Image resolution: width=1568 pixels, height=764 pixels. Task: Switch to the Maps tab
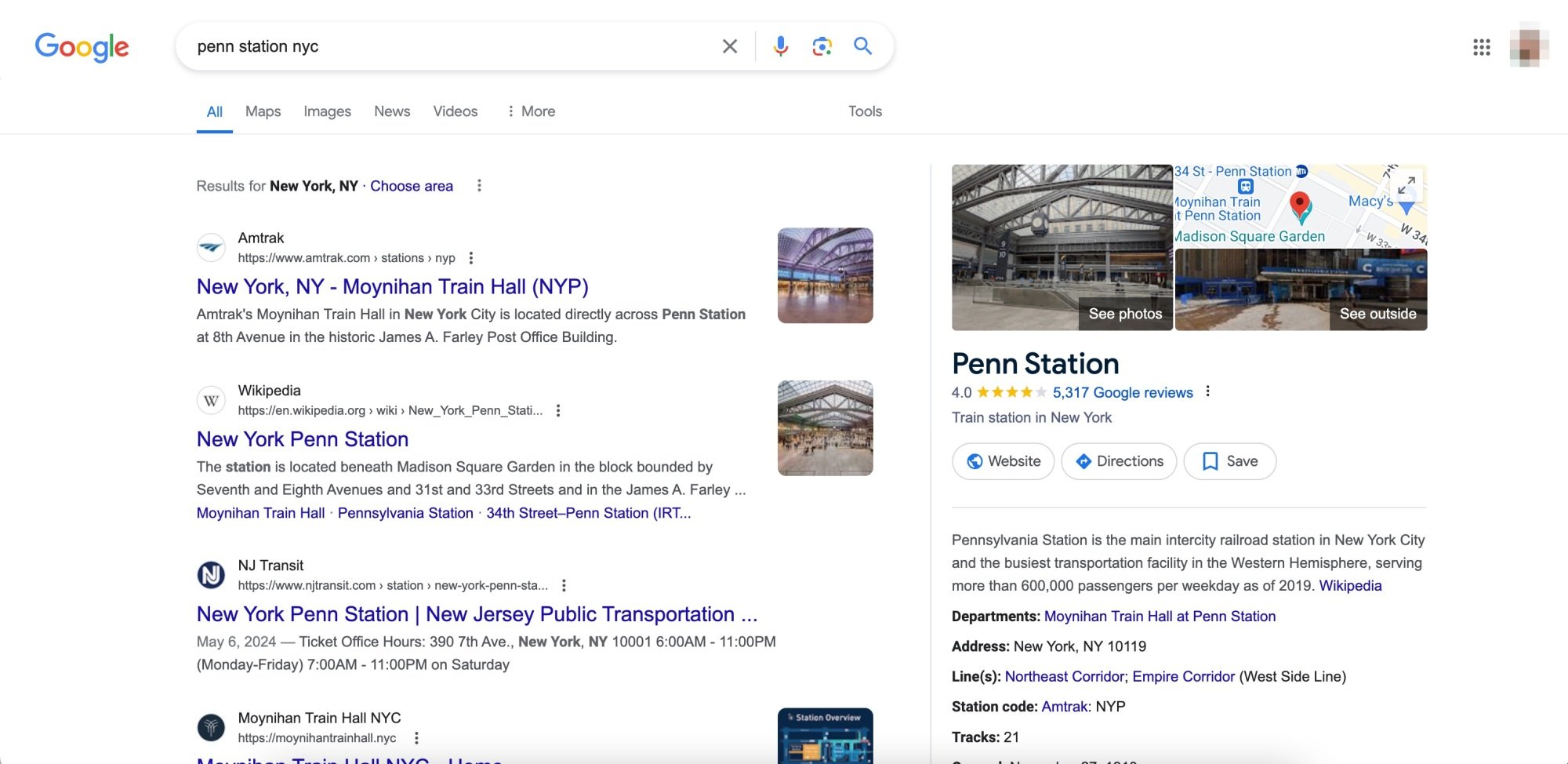click(x=263, y=111)
